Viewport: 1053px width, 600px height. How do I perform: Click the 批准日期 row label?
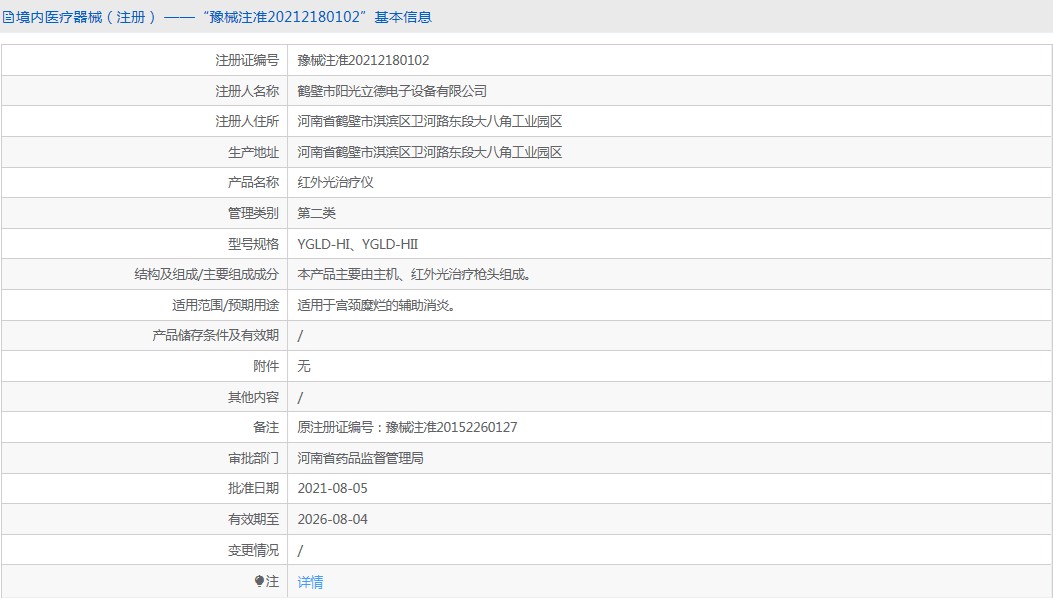click(253, 488)
